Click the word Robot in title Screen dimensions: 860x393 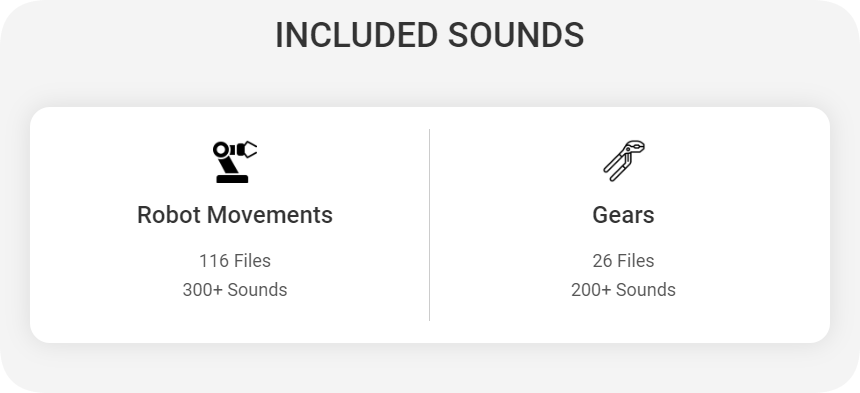pos(169,215)
